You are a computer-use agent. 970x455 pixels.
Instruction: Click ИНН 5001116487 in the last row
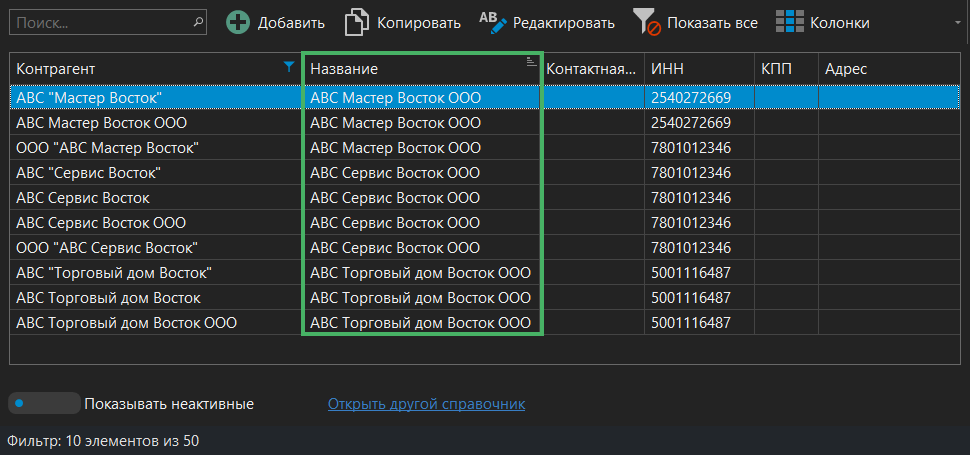[x=691, y=323]
